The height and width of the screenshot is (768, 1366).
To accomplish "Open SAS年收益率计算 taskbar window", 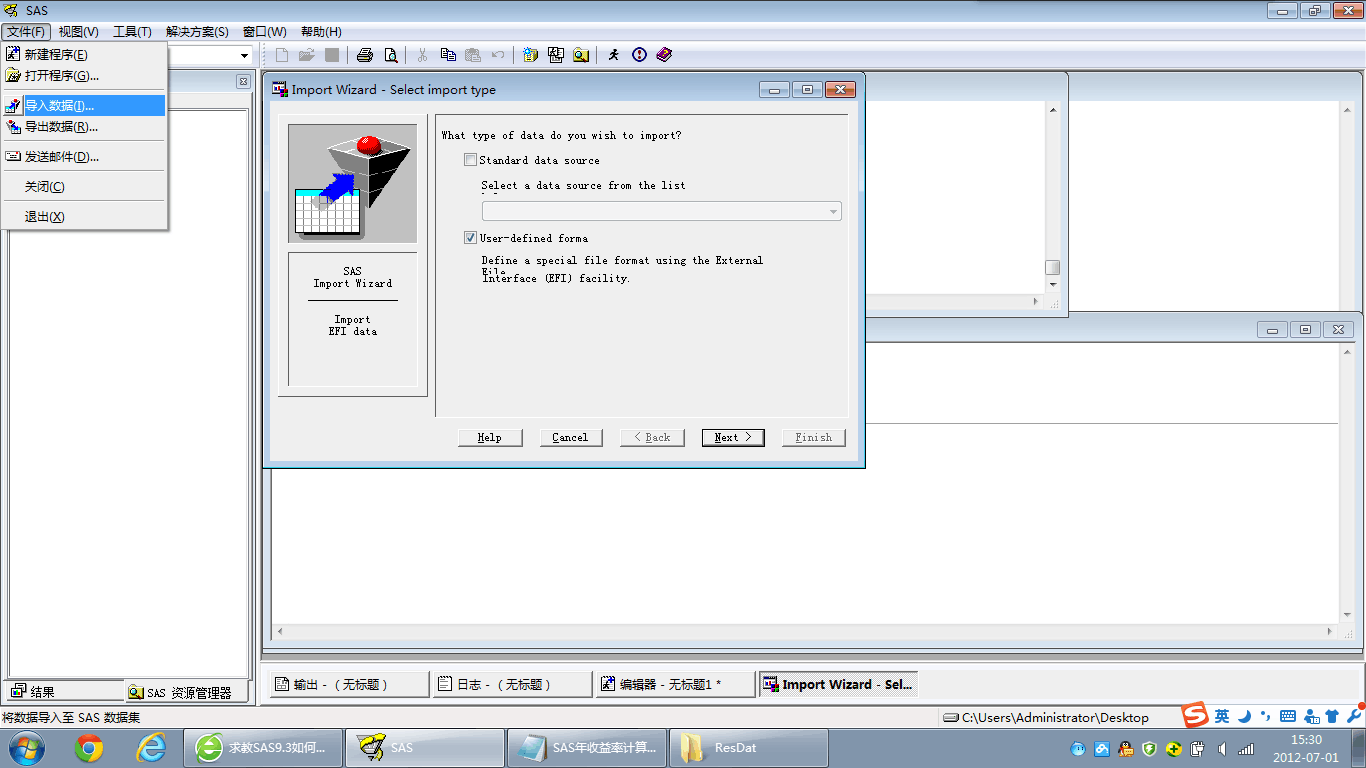I will click(x=586, y=748).
